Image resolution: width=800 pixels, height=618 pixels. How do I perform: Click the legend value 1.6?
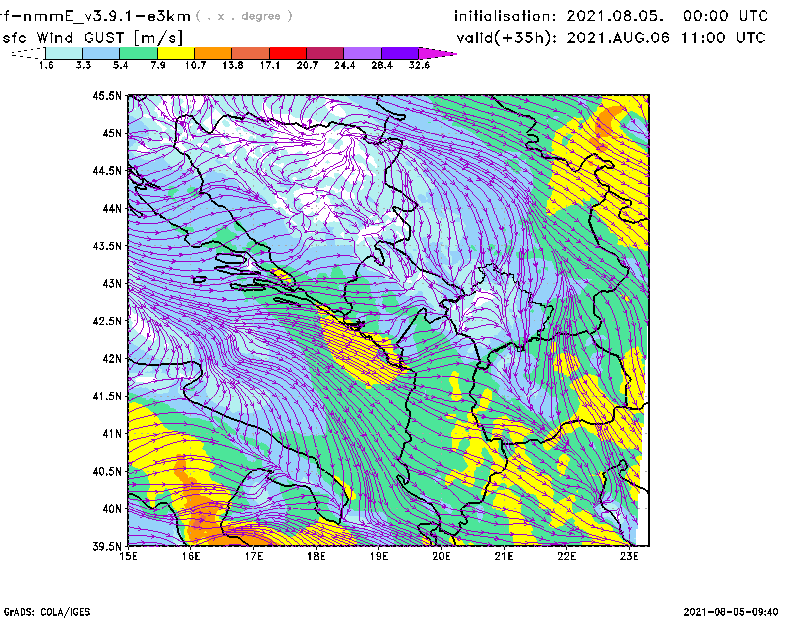(46, 65)
